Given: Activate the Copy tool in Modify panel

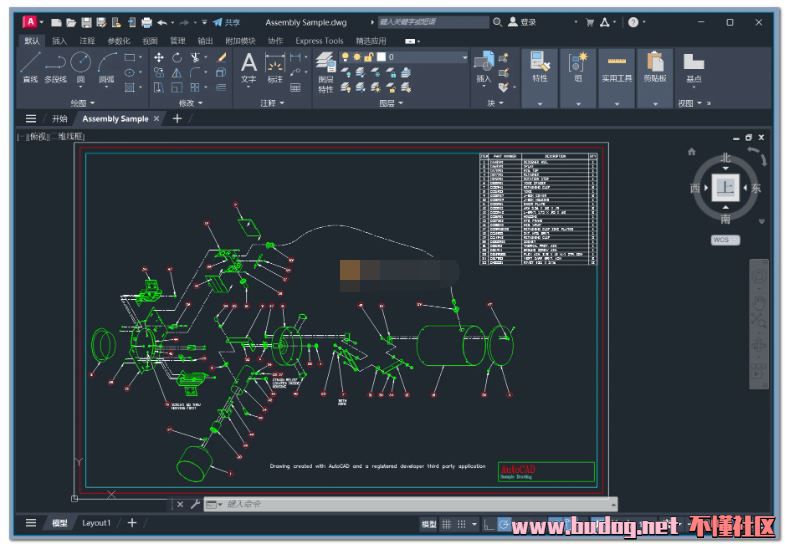Looking at the screenshot, I should click(159, 73).
